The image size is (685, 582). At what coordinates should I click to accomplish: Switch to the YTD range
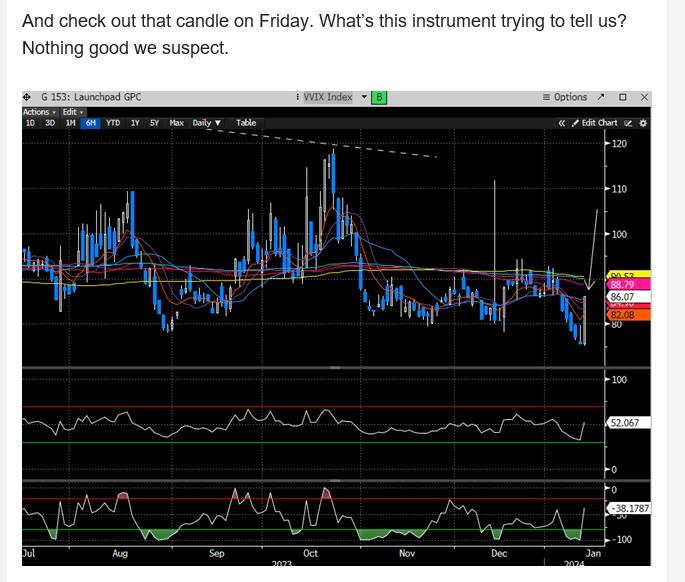pyautogui.click(x=113, y=123)
